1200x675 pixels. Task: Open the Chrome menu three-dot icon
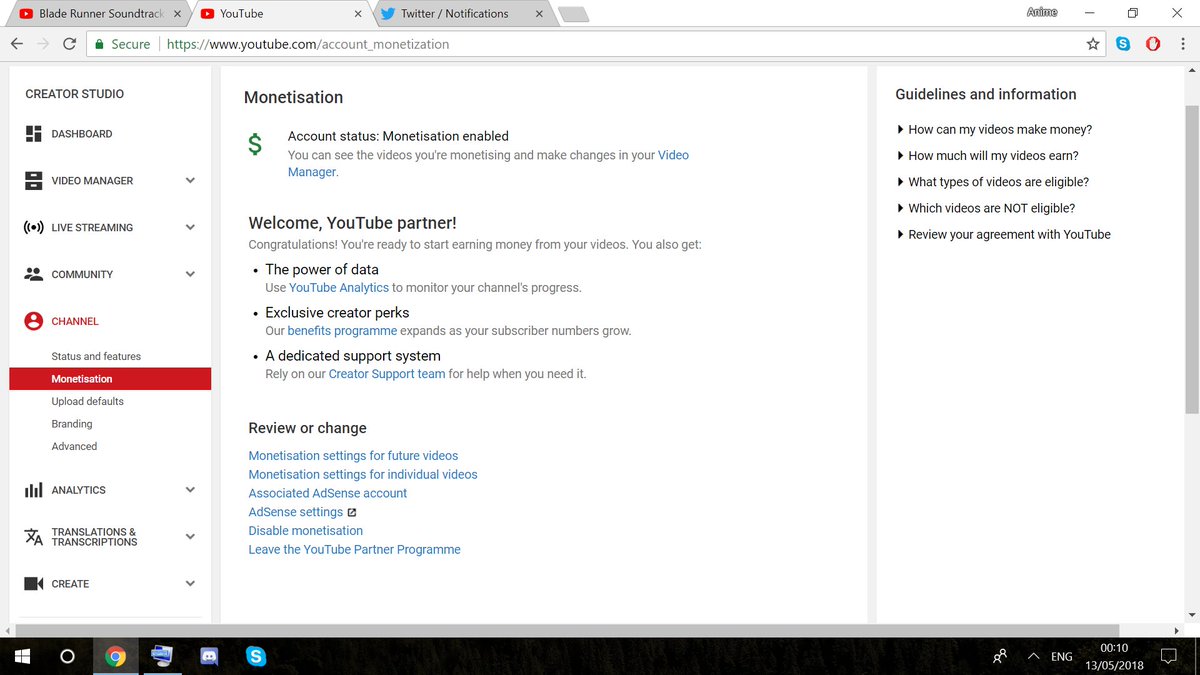1182,44
